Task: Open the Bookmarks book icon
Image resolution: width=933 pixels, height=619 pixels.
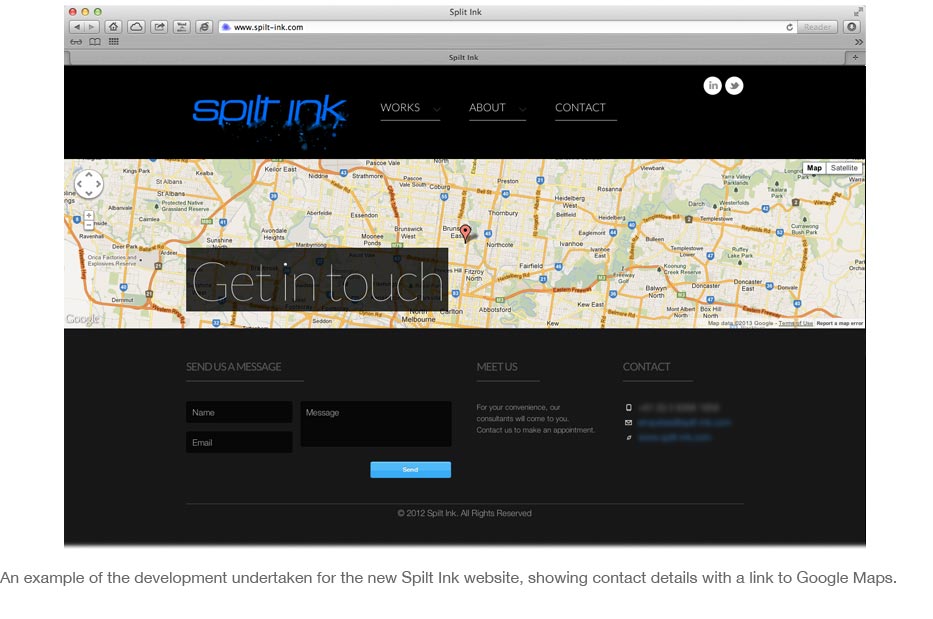Action: pos(95,42)
